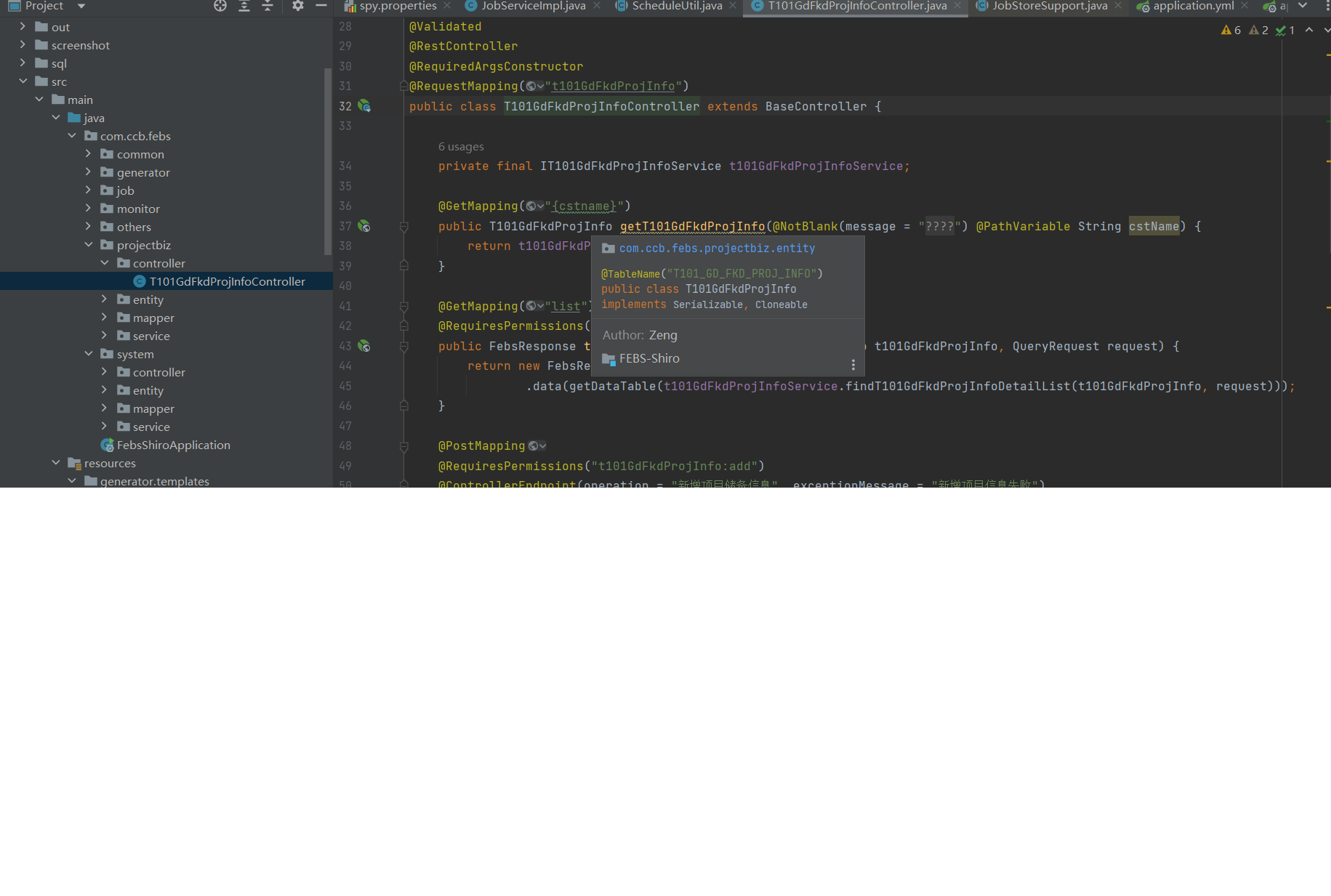Click getT101GdFkdProjInfo method name
The image size is (1331, 896).
[692, 227]
